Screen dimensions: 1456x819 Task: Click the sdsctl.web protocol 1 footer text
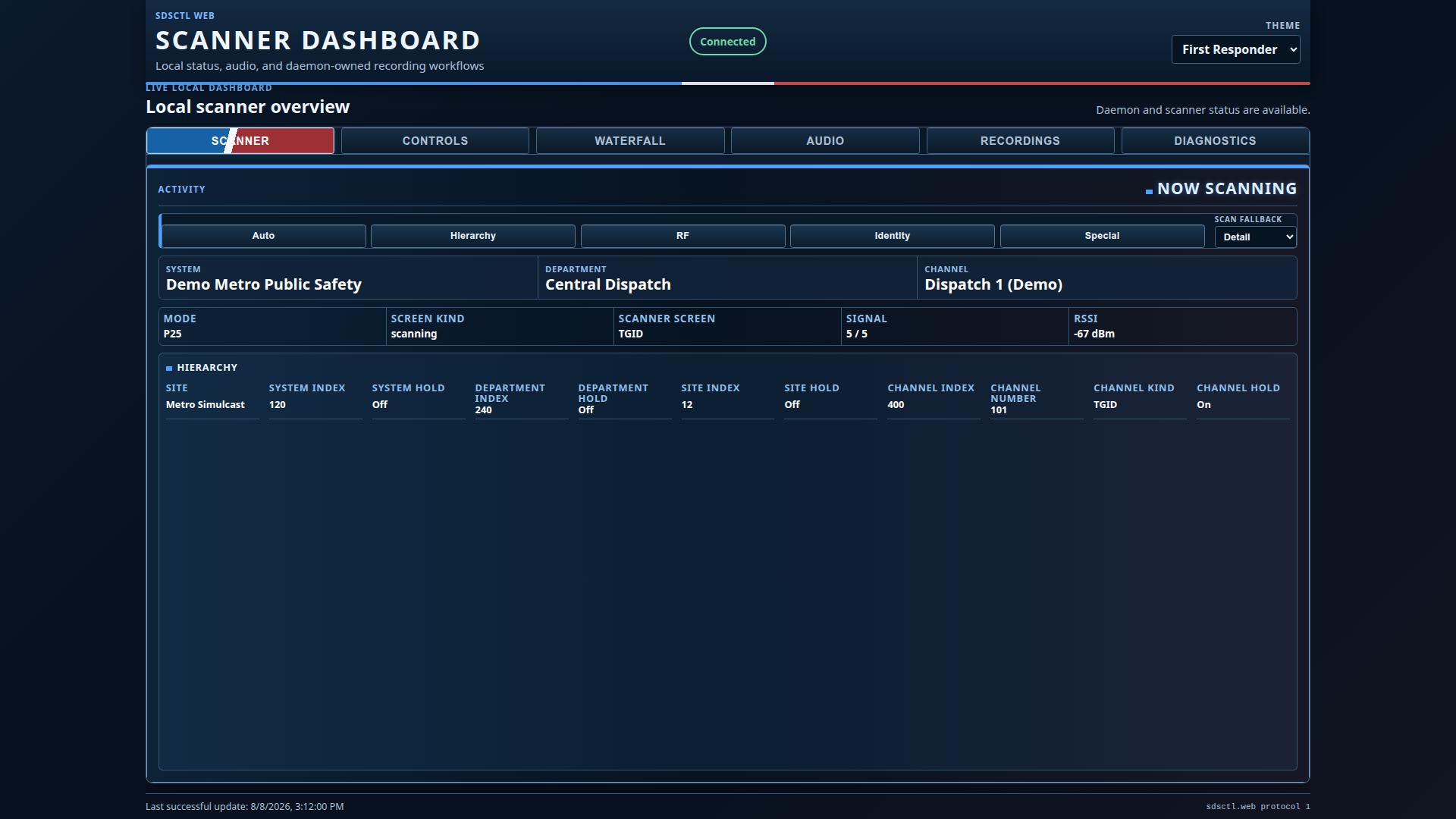tap(1258, 807)
